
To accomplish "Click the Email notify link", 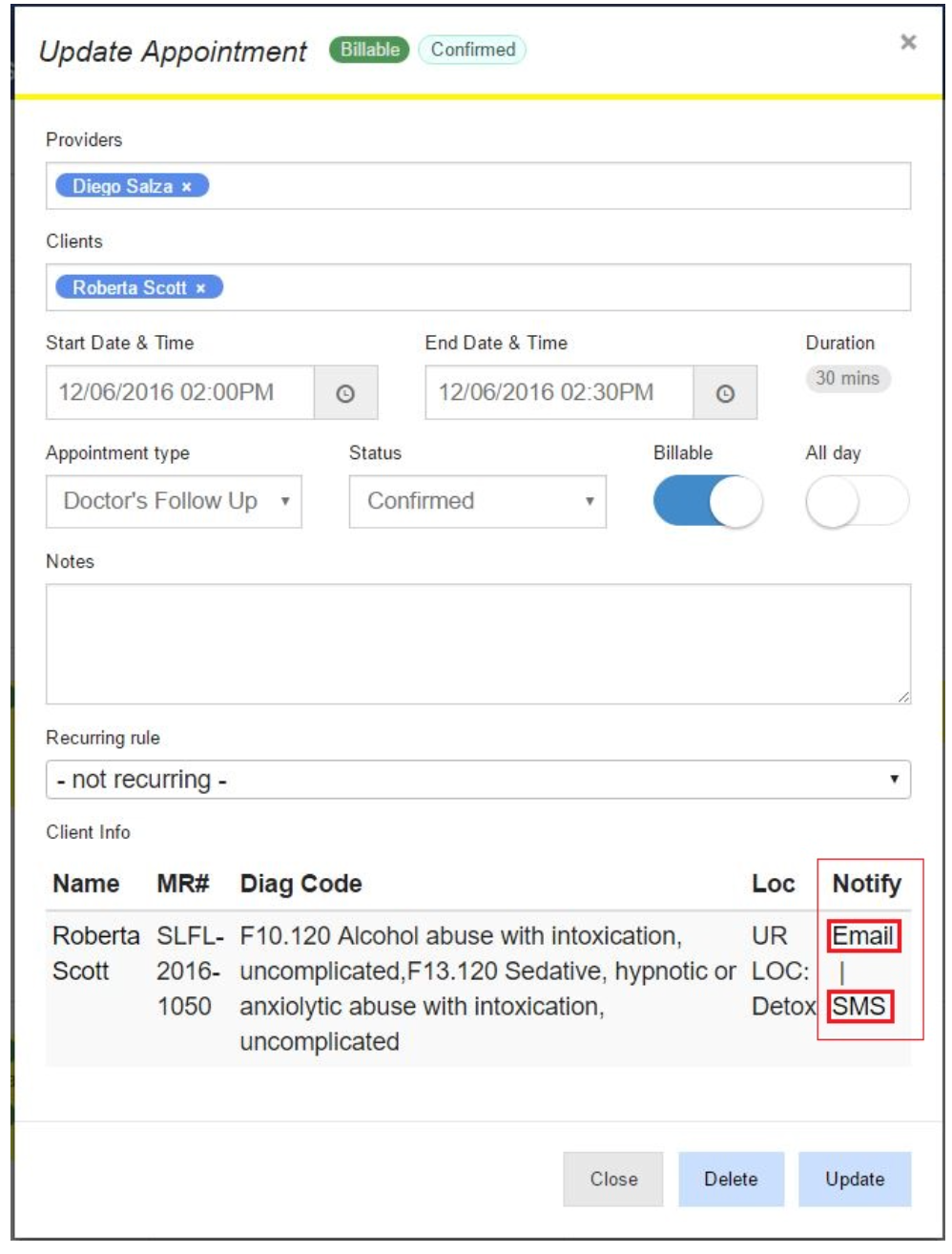I will pos(862,936).
